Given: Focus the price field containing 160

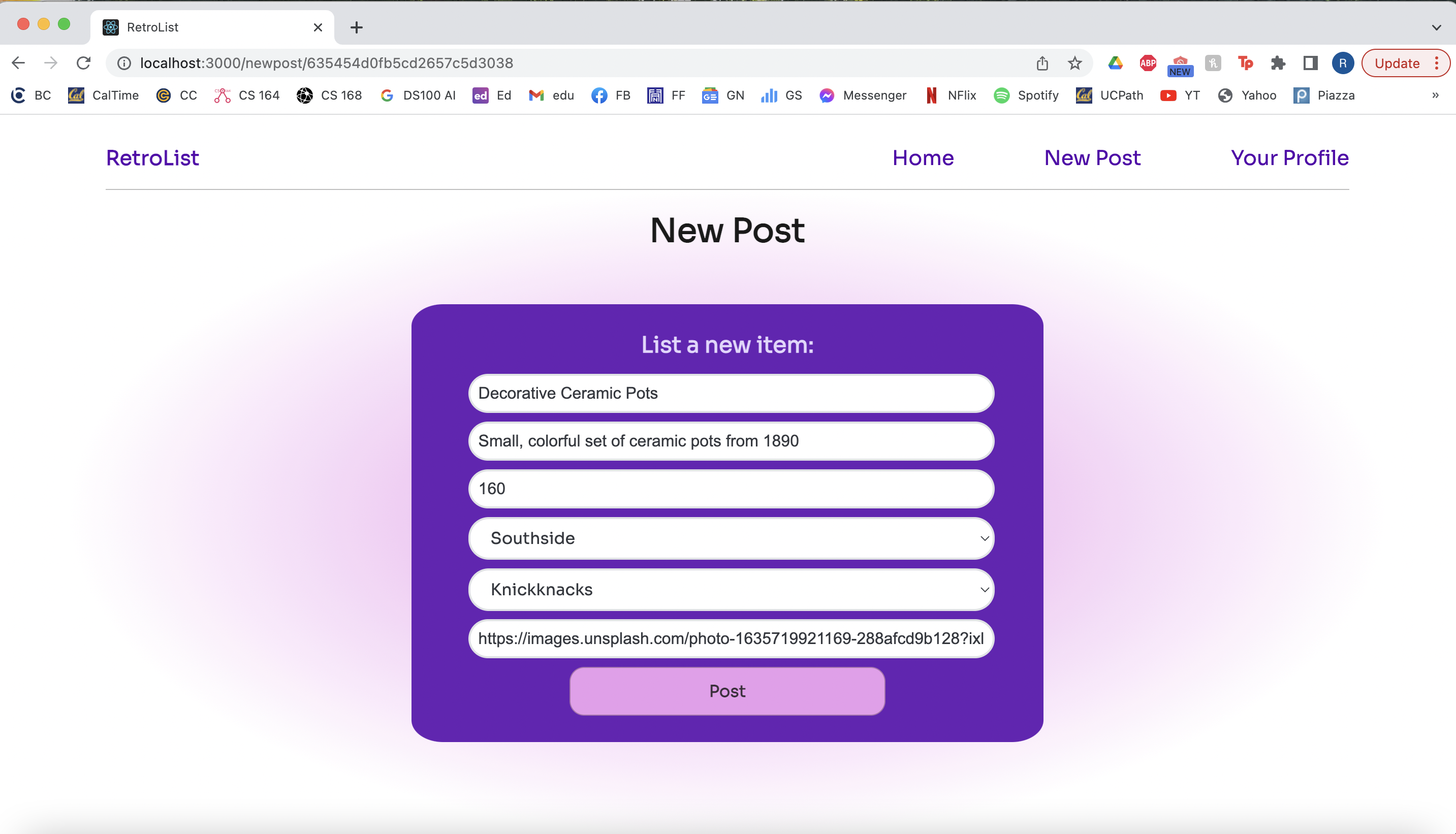Looking at the screenshot, I should pos(731,489).
